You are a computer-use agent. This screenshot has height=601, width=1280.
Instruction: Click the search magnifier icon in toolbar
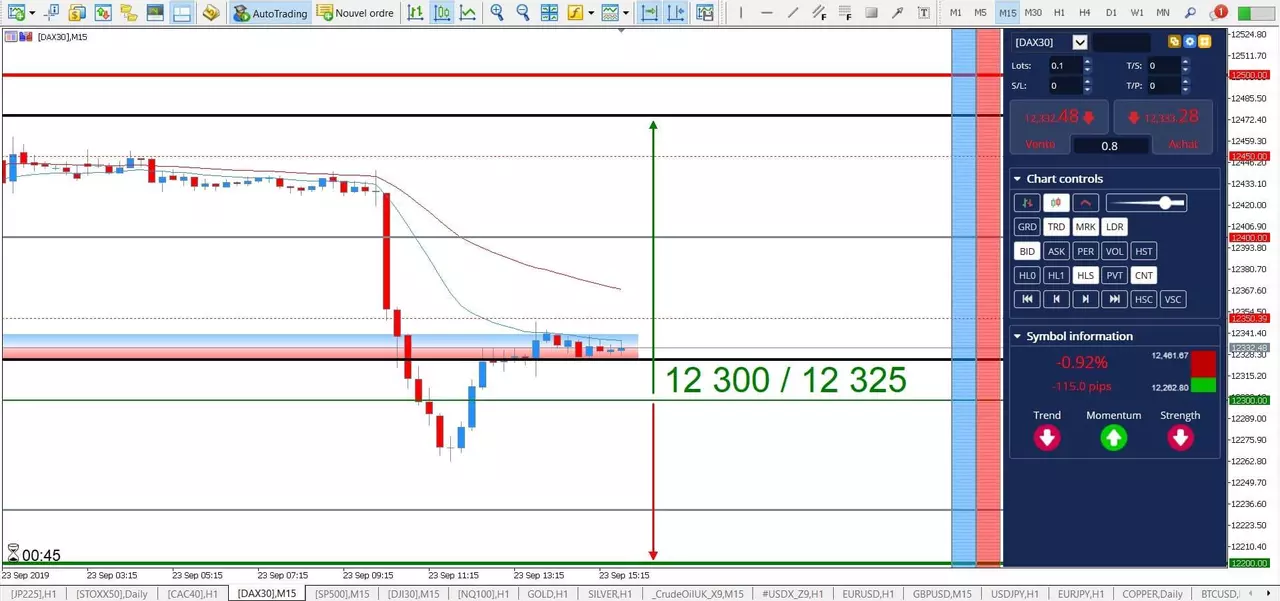click(x=1190, y=13)
